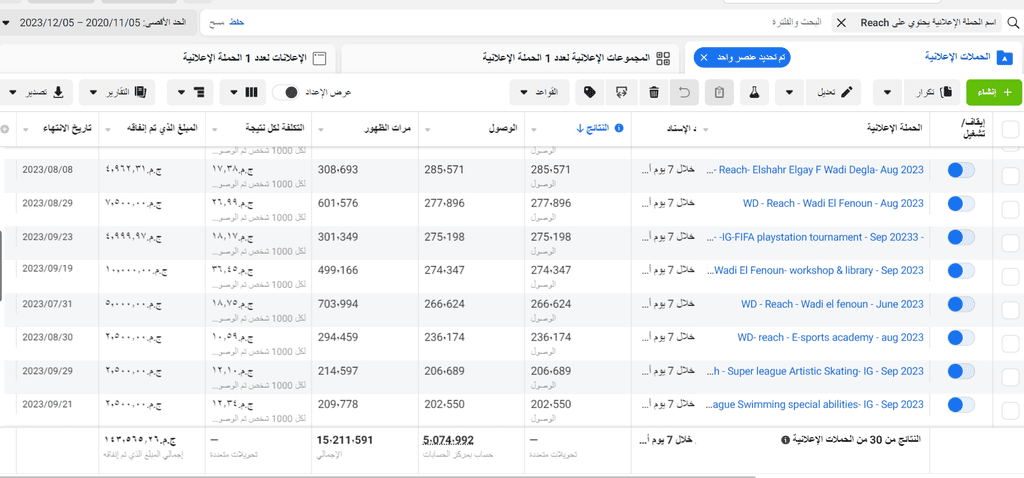
Task: Click the trash delete icon
Action: tap(653, 93)
